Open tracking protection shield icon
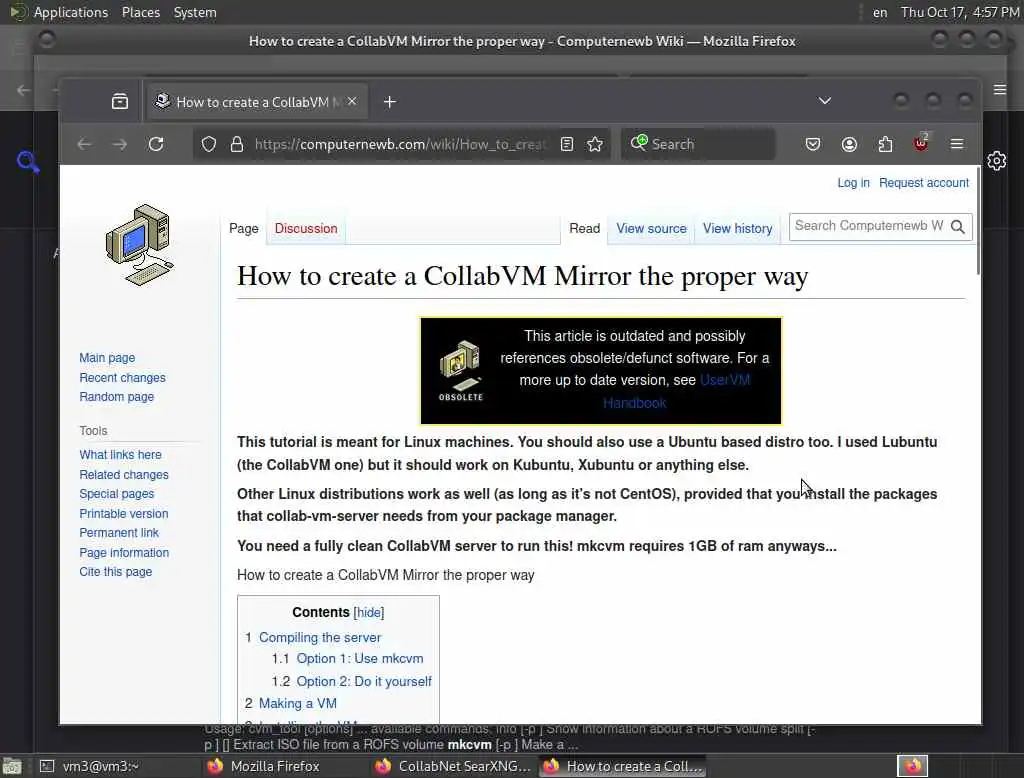The height and width of the screenshot is (778, 1024). tap(208, 144)
